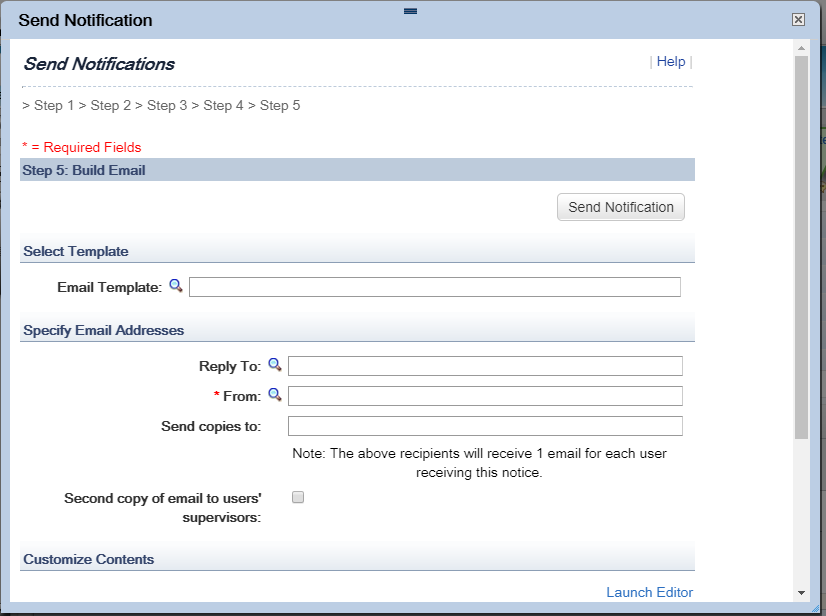Viewport: 826px width, 616px height.
Task: Click the dialog drag handle icon at top
Action: [410, 11]
